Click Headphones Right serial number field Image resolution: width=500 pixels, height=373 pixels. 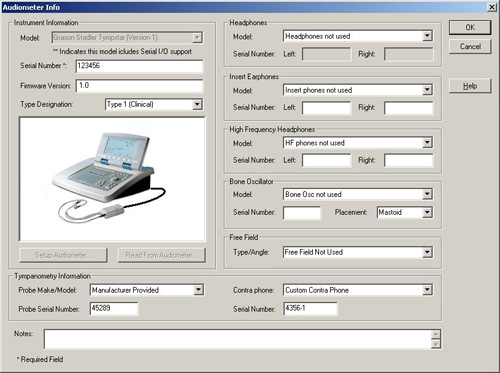click(x=409, y=54)
